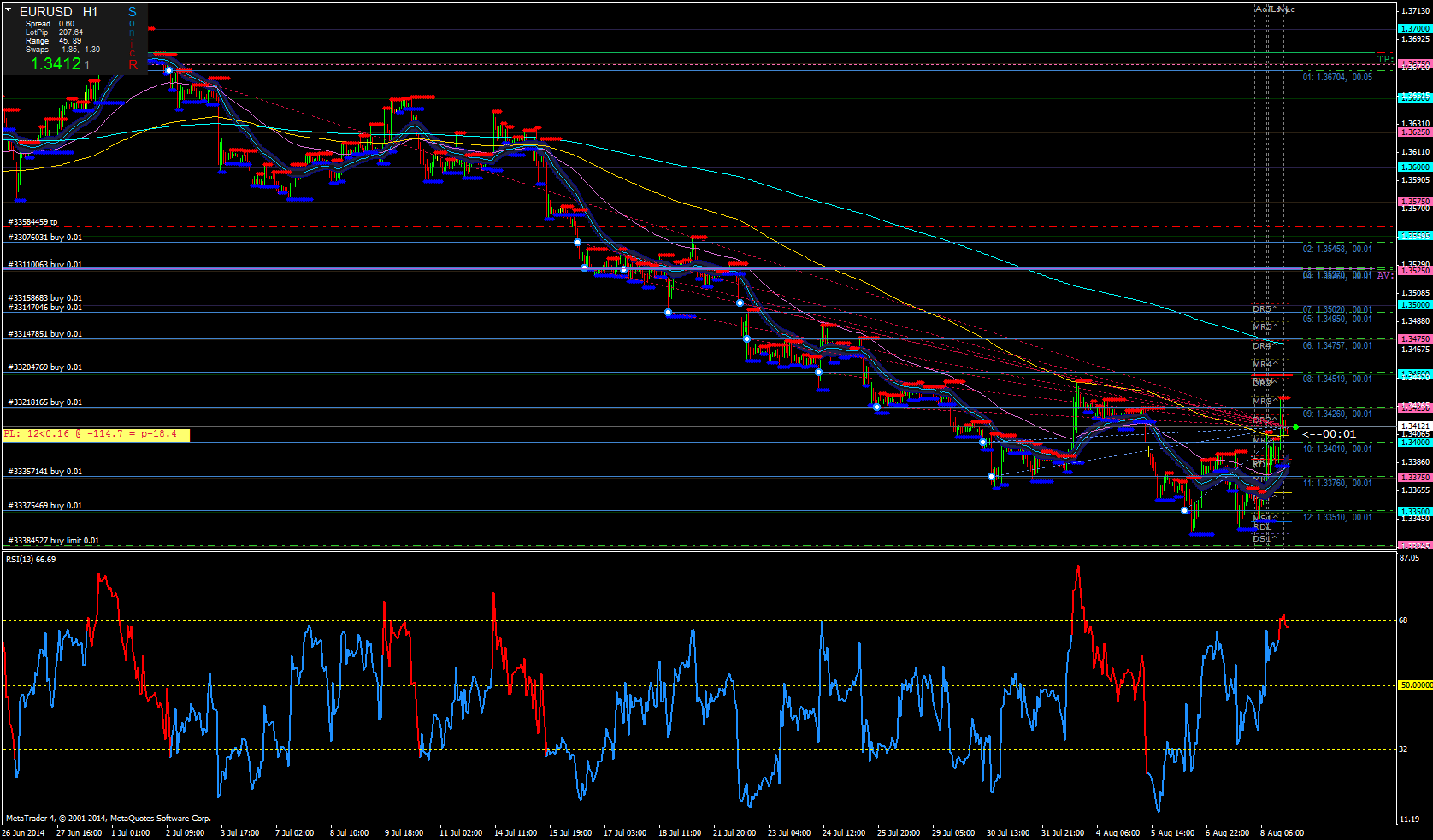Click trade level label 02: 1.35458, 00.01
The height and width of the screenshot is (840, 1433).
click(x=1337, y=250)
